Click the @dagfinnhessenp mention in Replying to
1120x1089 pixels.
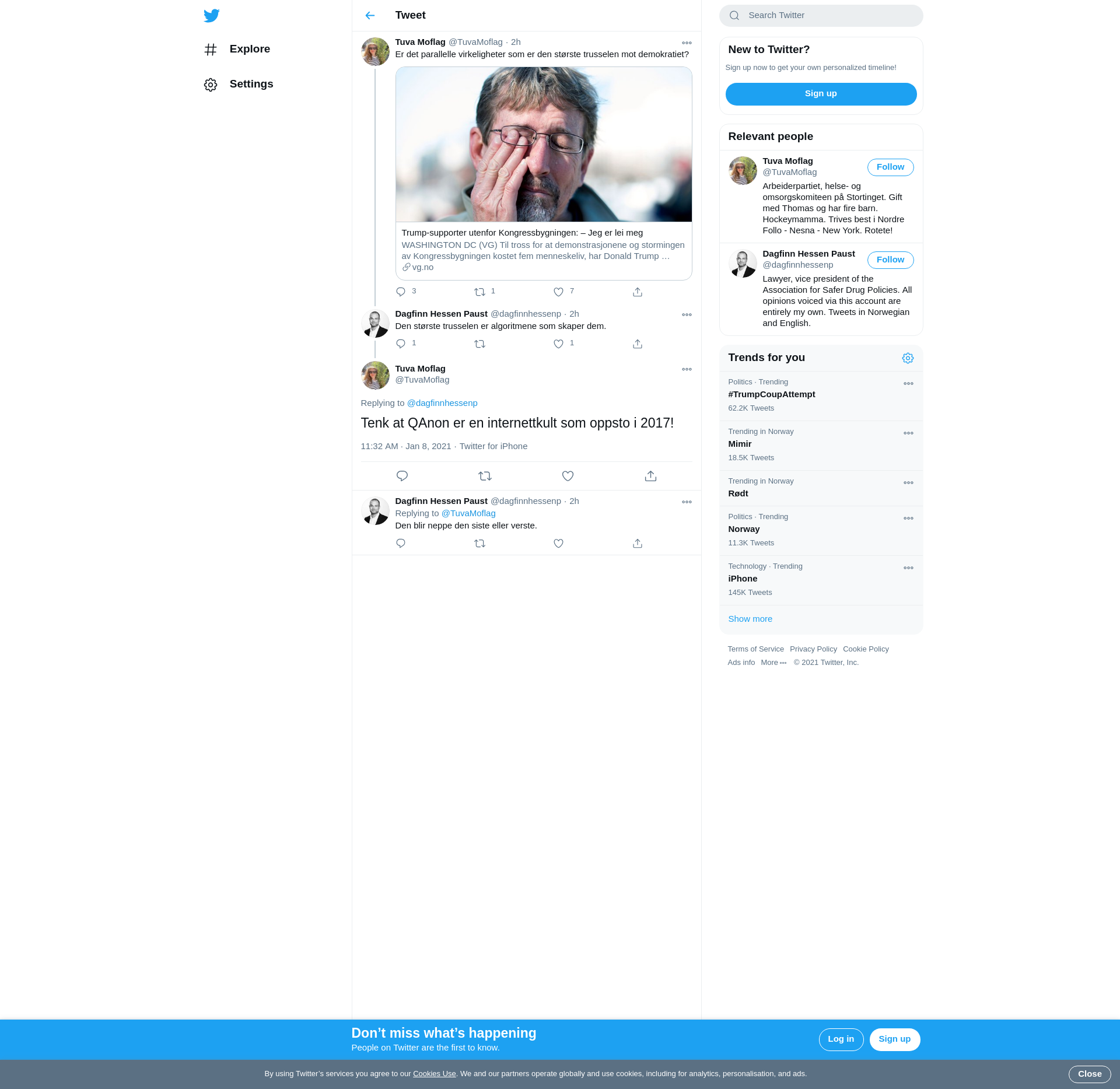tap(442, 403)
